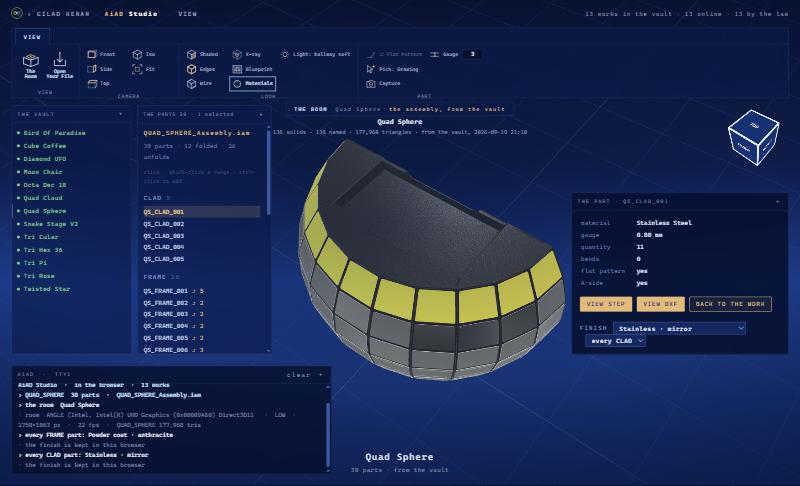Collapse the AiAD TTY1 console panel

pos(321,375)
